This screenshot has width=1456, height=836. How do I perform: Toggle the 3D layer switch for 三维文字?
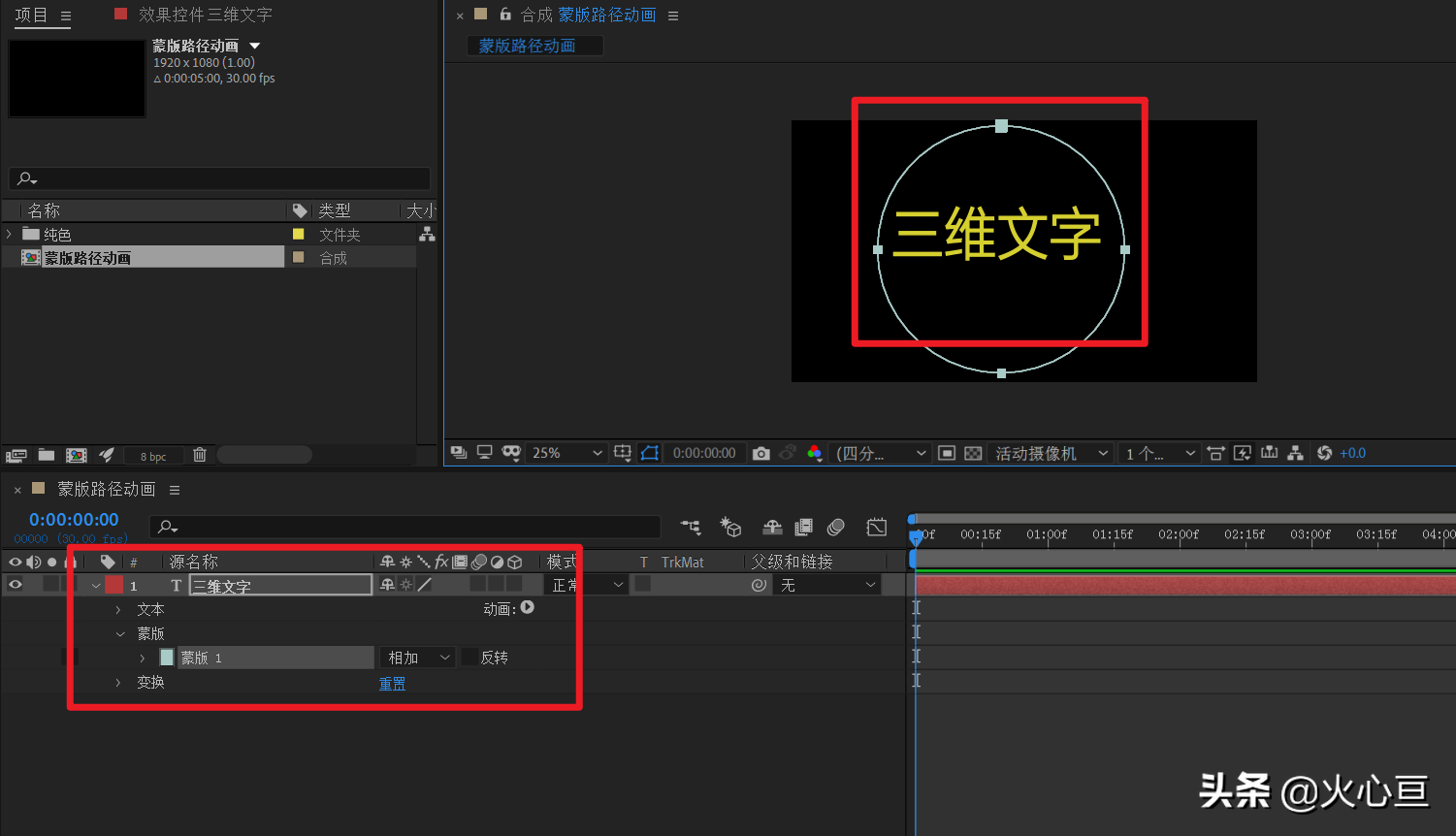(x=514, y=584)
